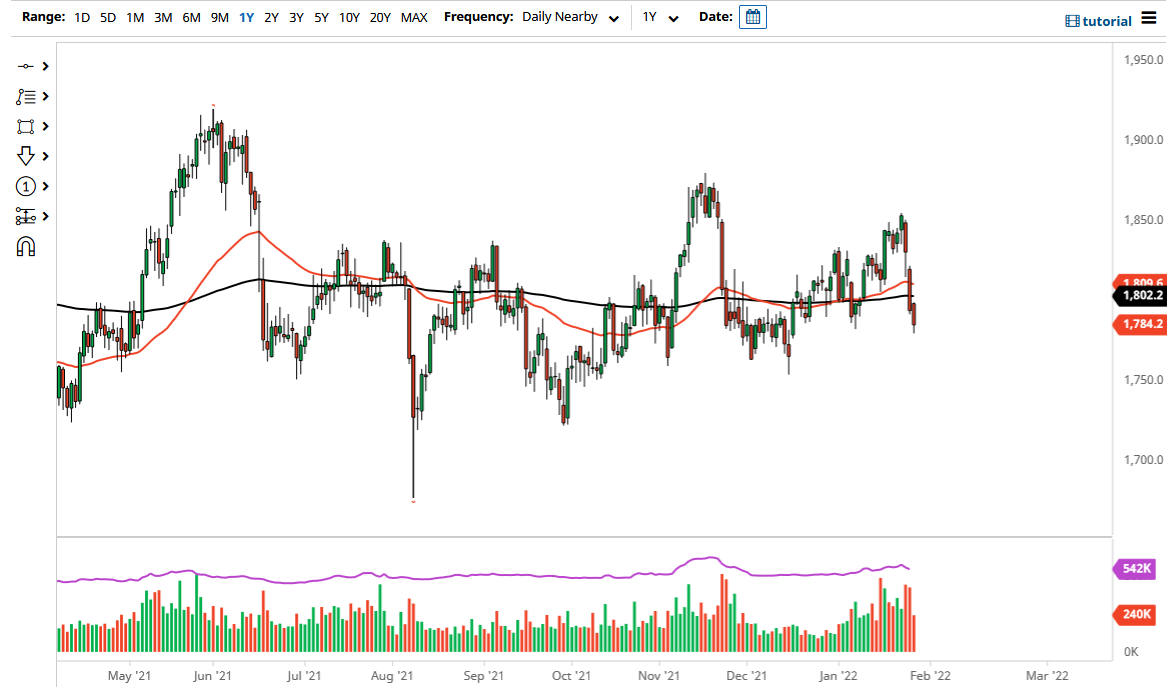1176x700 pixels.
Task: Click the Jun '21 axis label
Action: coord(212,675)
